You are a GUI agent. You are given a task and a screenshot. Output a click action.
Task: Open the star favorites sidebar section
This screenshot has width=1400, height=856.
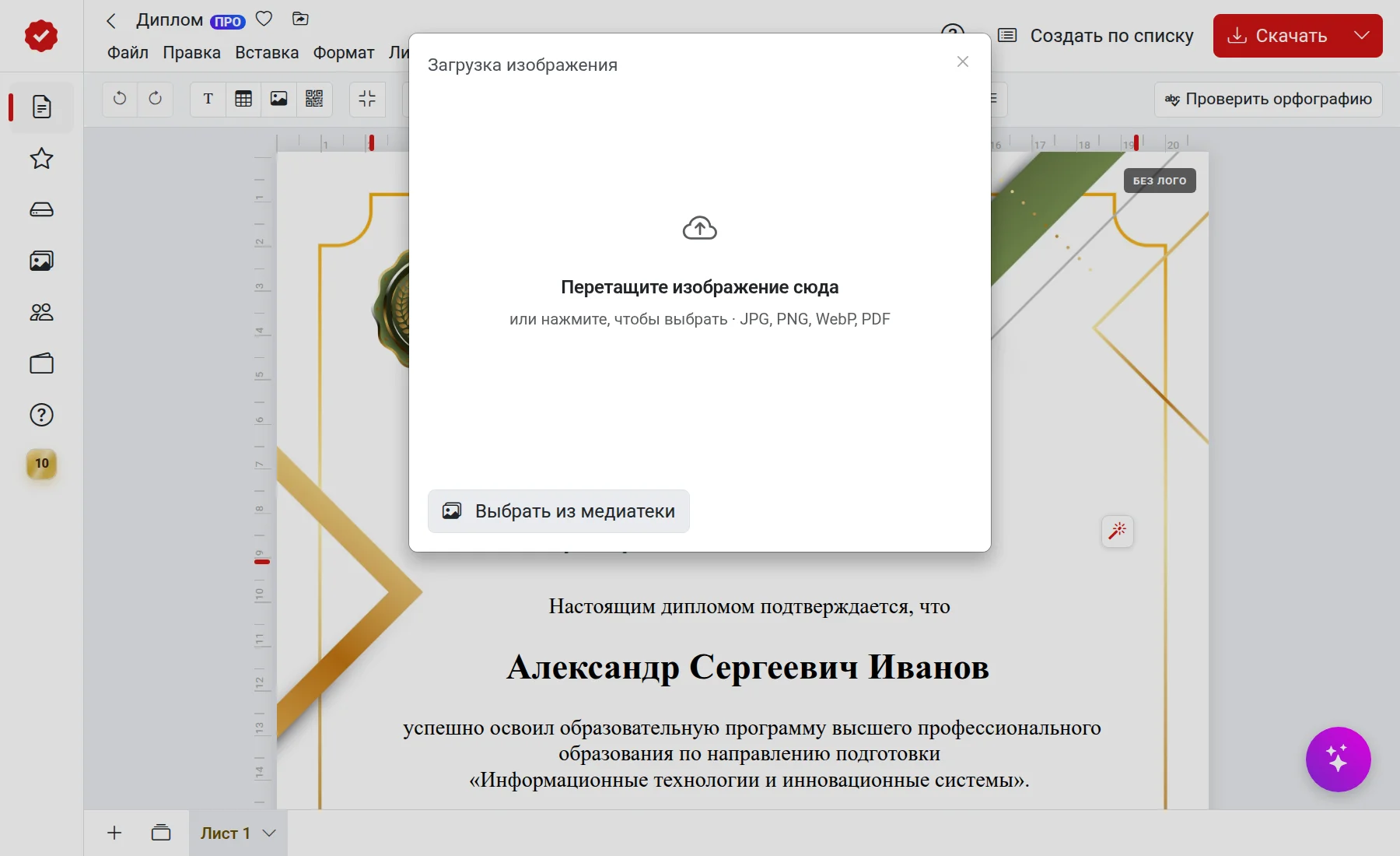coord(41,159)
